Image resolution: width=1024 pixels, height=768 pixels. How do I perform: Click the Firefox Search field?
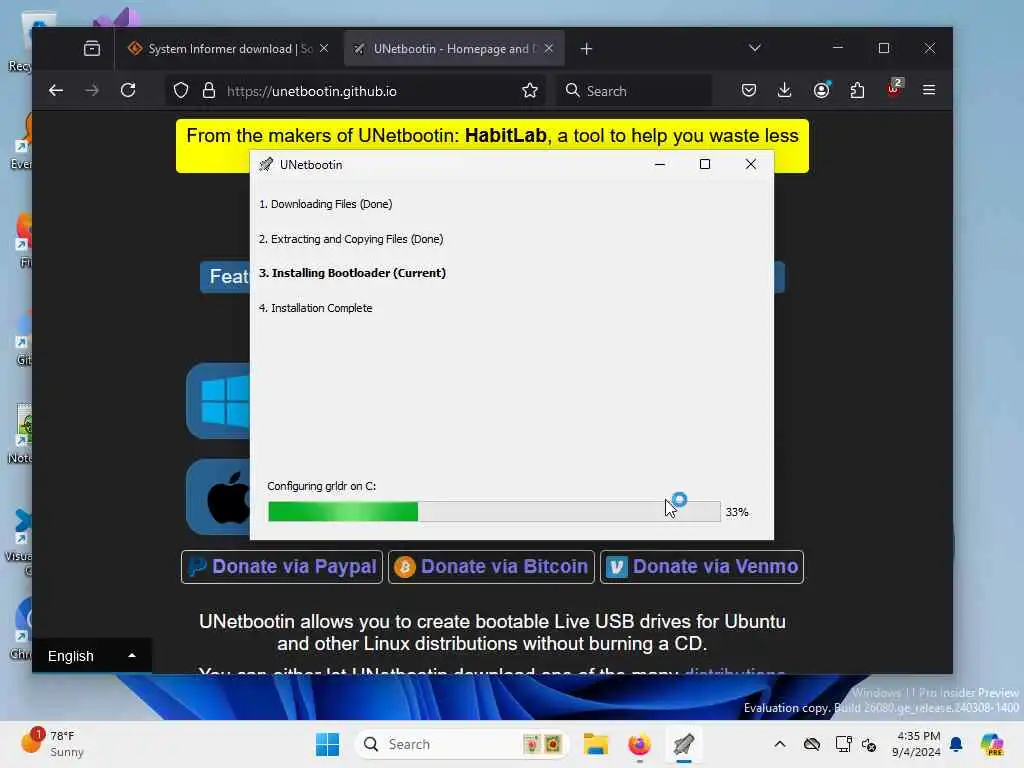(633, 91)
